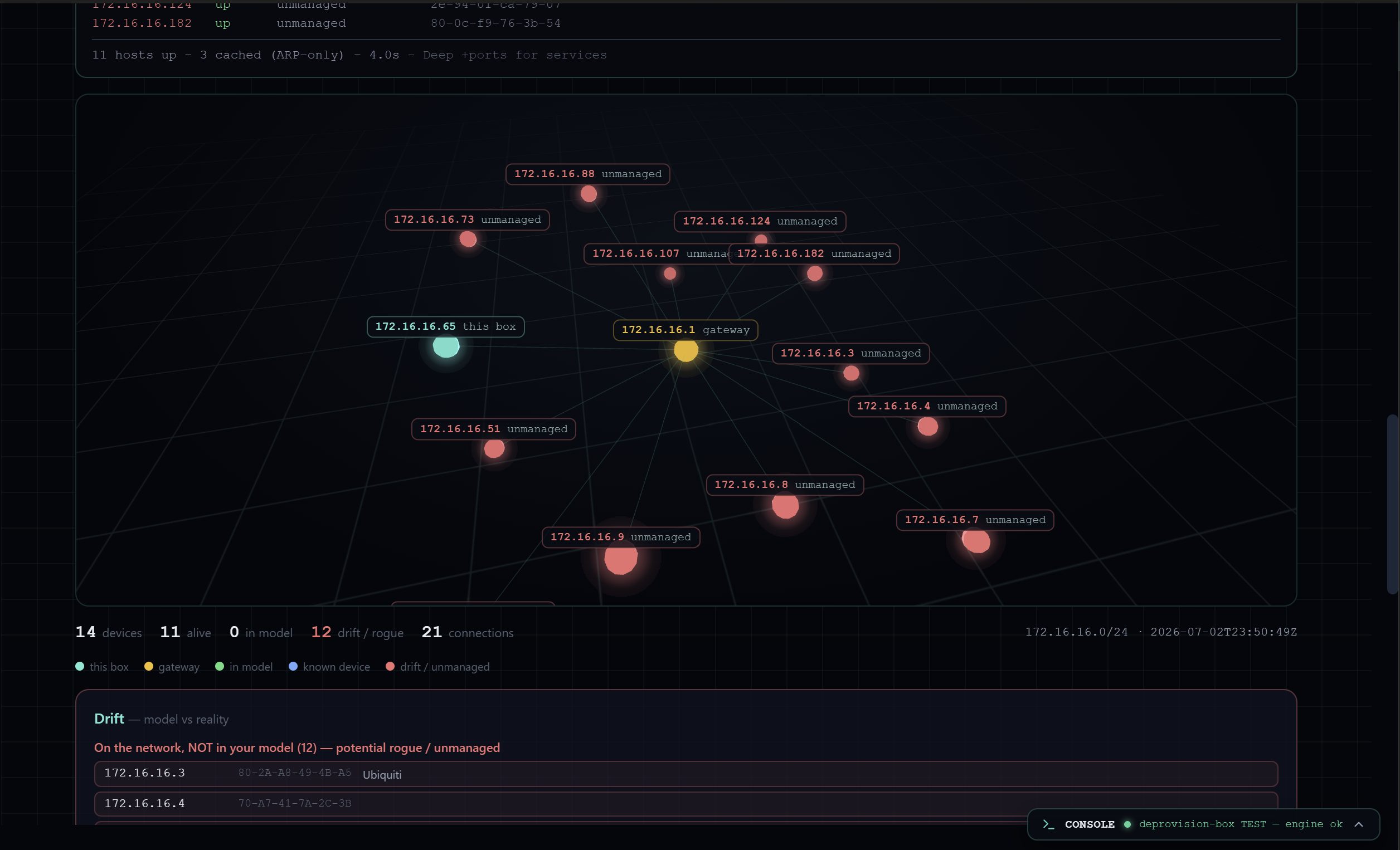Click the red node under 172.16.16.182 label

pyautogui.click(x=815, y=273)
